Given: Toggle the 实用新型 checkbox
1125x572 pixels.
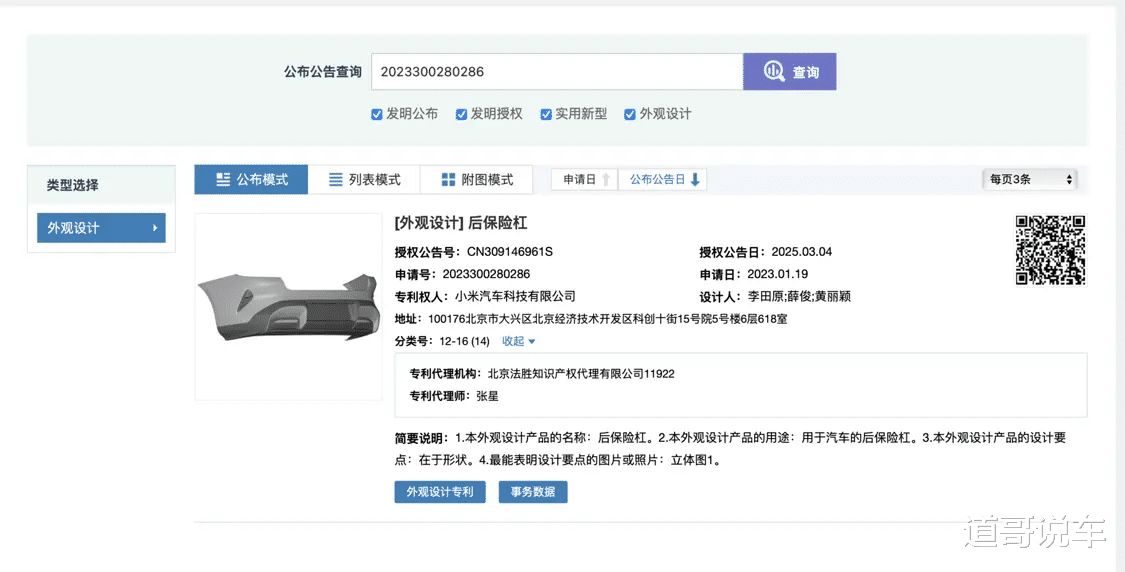Looking at the screenshot, I should point(546,114).
